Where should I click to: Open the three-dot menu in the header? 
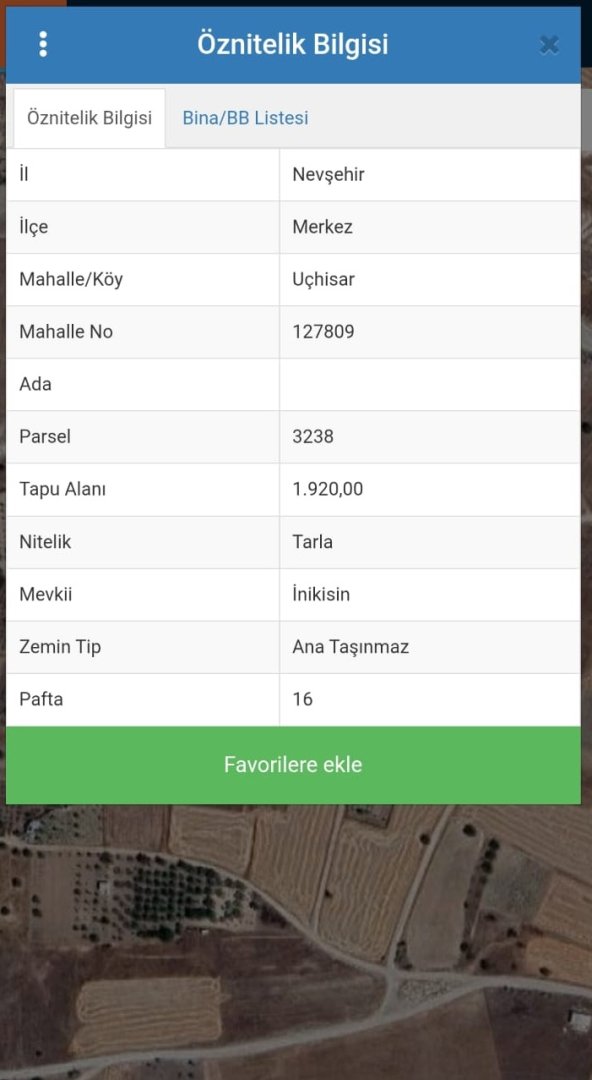[x=43, y=44]
